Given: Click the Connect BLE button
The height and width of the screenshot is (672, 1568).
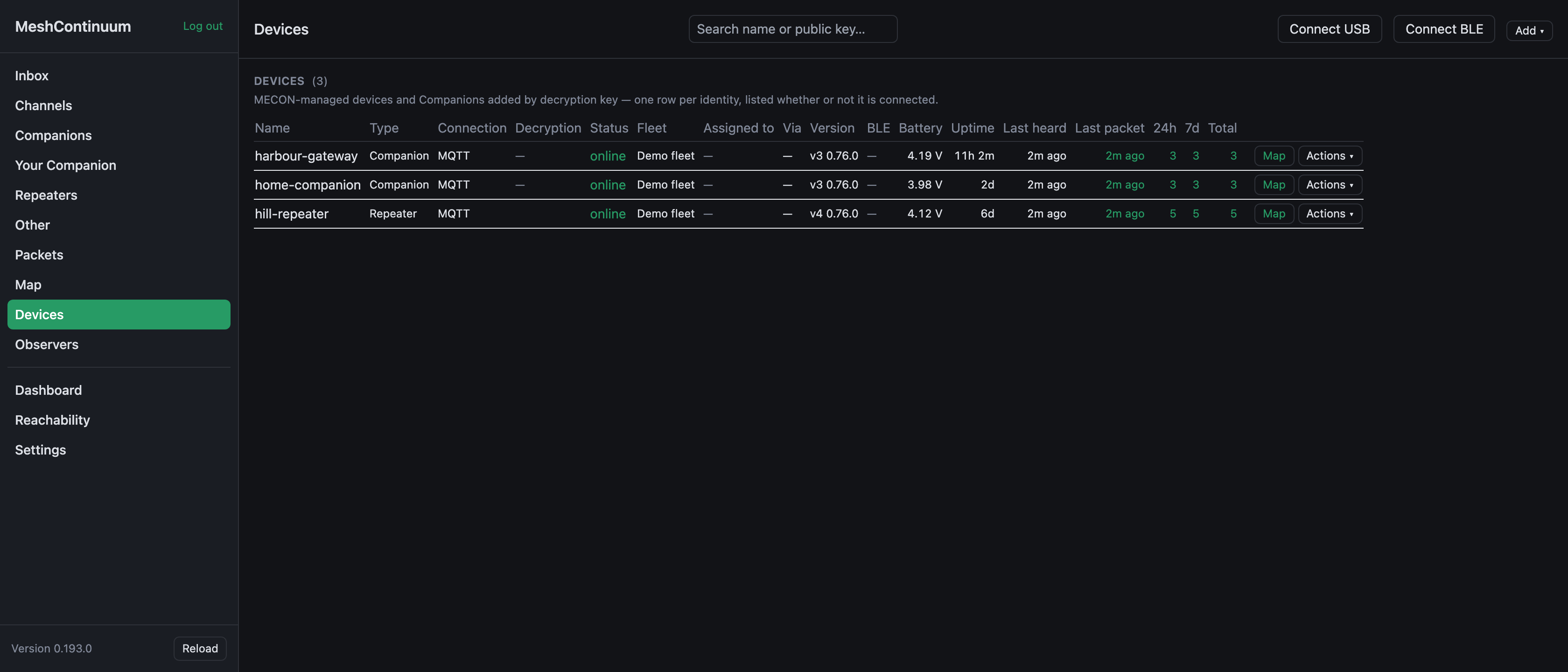Looking at the screenshot, I should pos(1444,29).
